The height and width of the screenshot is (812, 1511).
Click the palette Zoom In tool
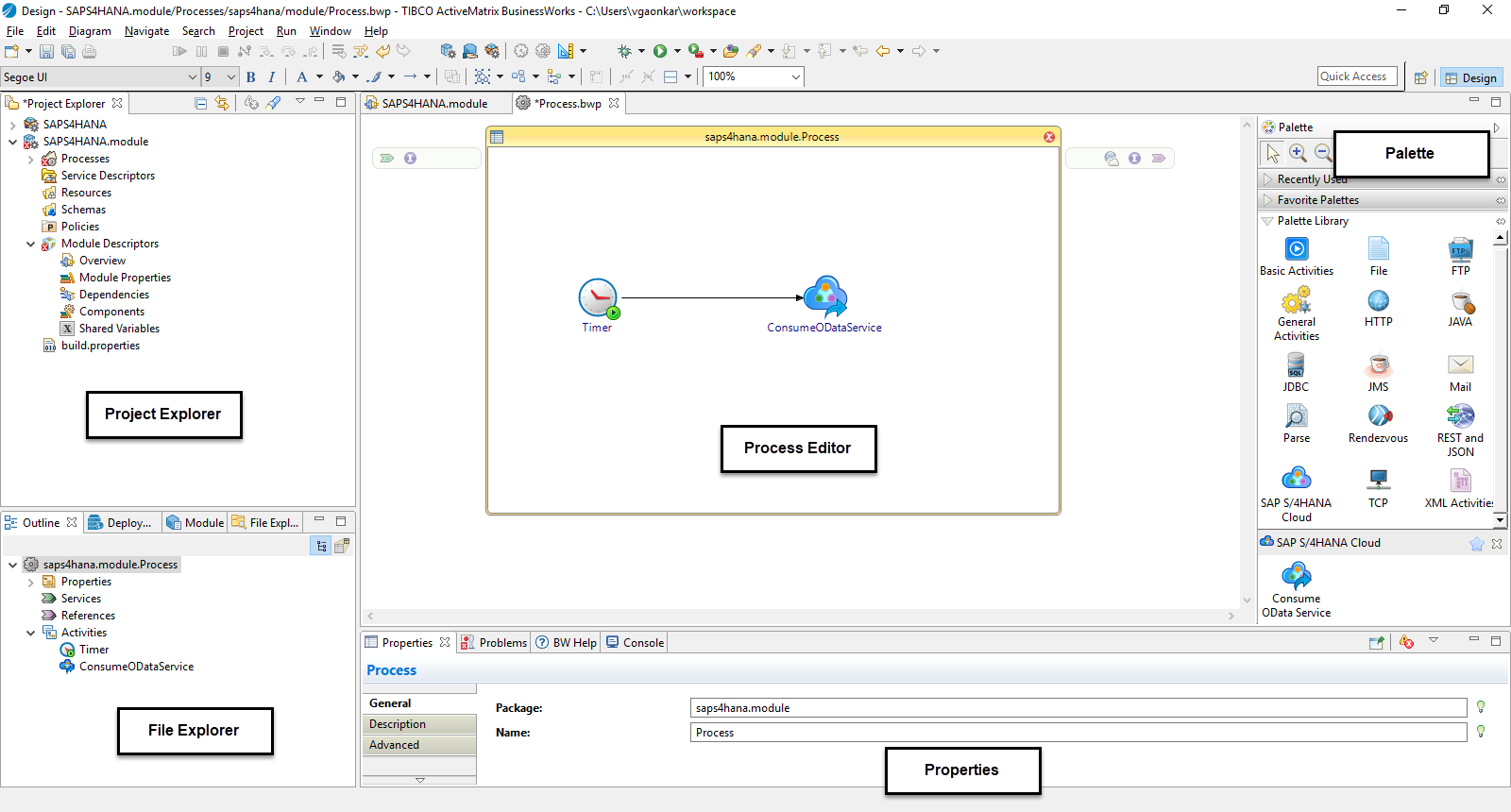click(1298, 153)
